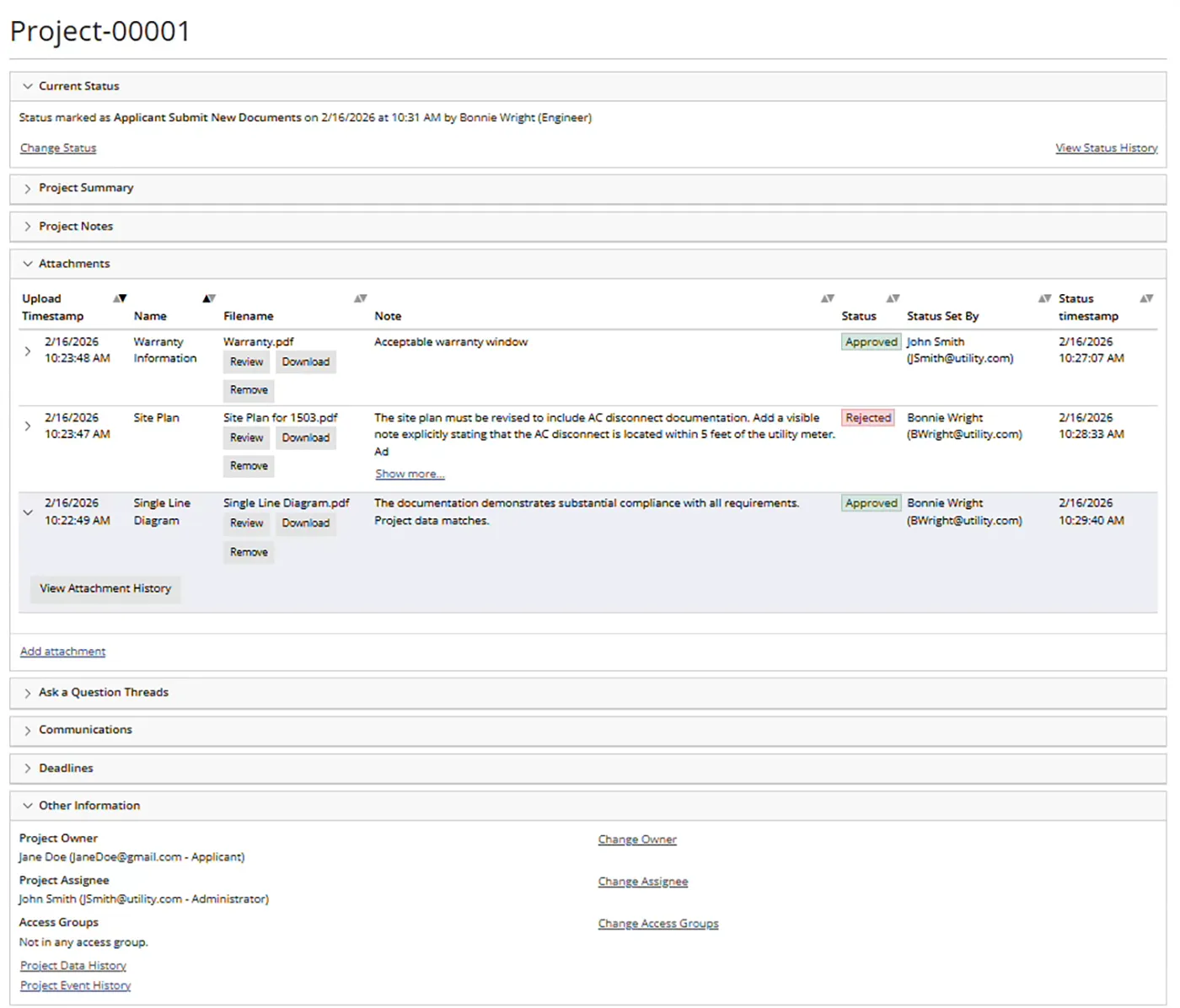Expand the Project Notes section
This screenshot has width=1180, height=1008.
pos(28,227)
